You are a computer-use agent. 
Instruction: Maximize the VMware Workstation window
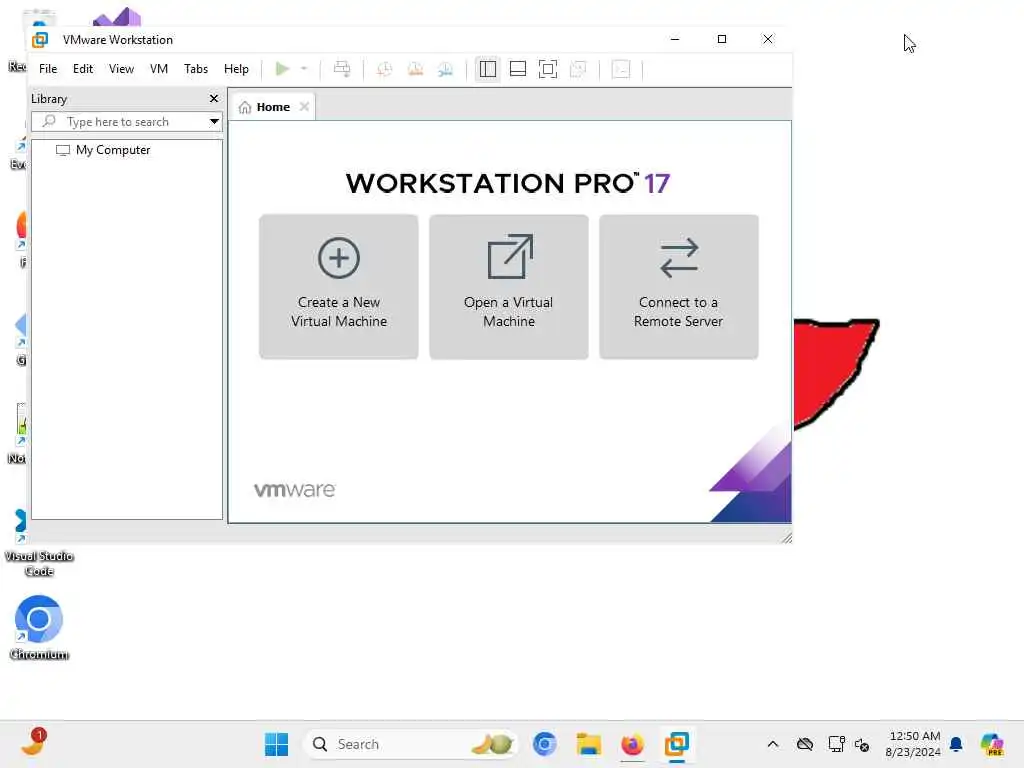tap(722, 39)
